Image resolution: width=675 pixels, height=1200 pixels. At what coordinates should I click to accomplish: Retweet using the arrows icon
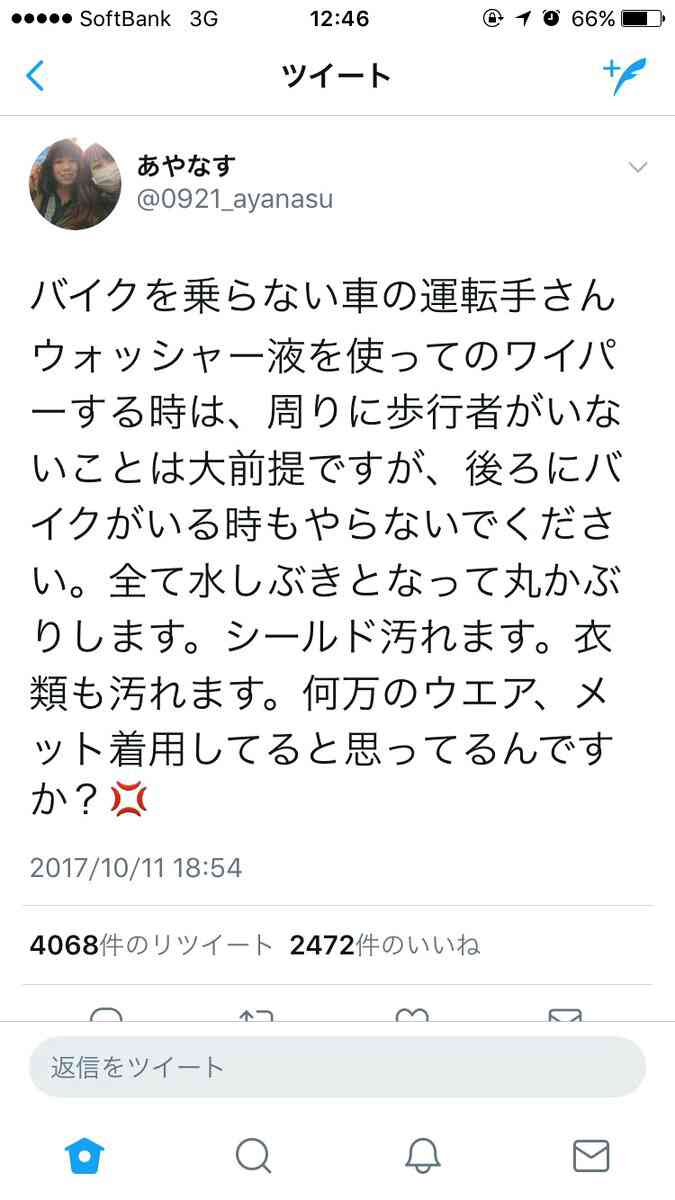coord(256,1015)
